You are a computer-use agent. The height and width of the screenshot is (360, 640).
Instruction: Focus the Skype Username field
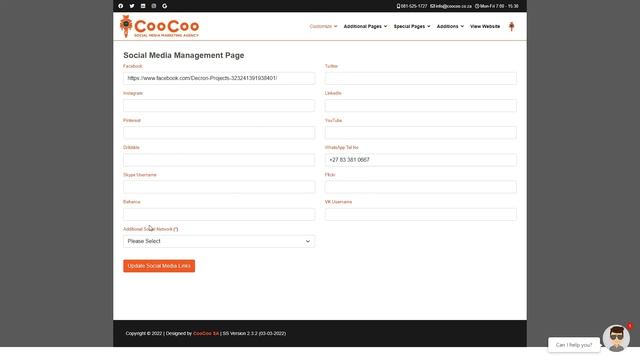[219, 187]
